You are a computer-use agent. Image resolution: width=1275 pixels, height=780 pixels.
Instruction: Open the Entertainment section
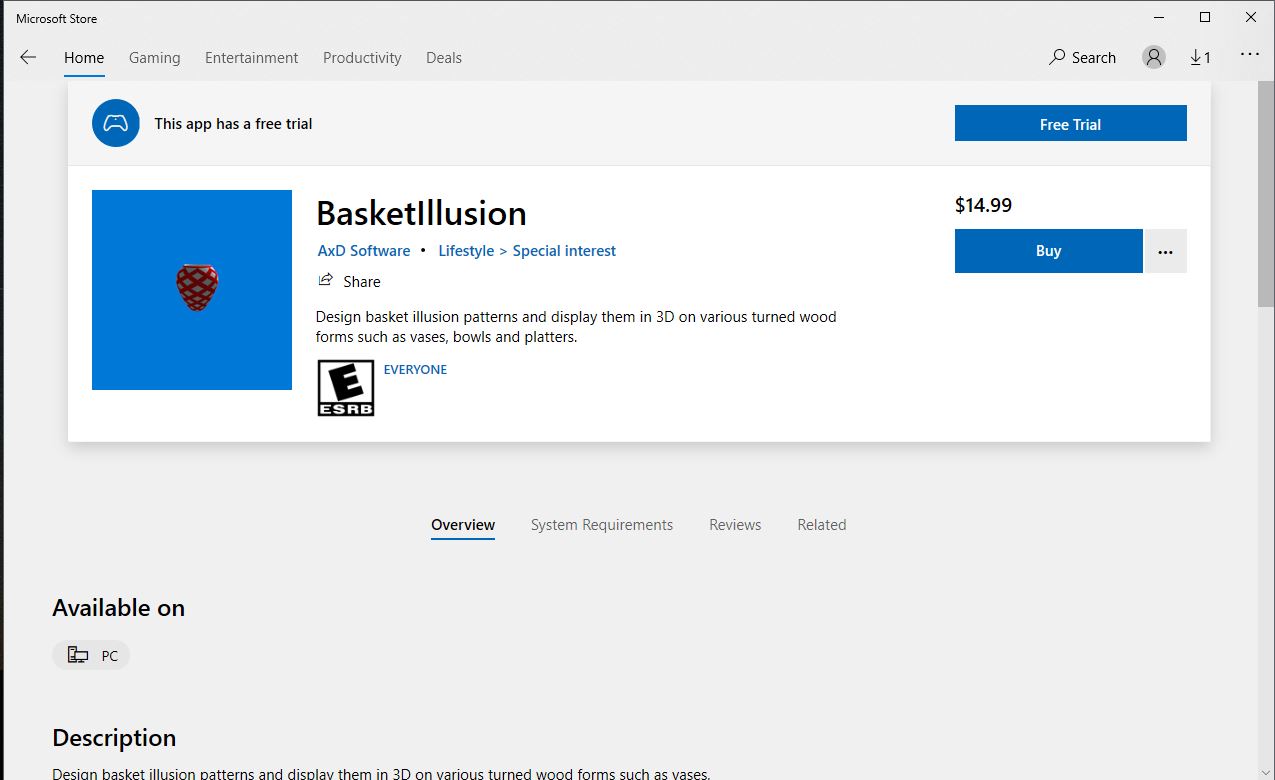[251, 58]
